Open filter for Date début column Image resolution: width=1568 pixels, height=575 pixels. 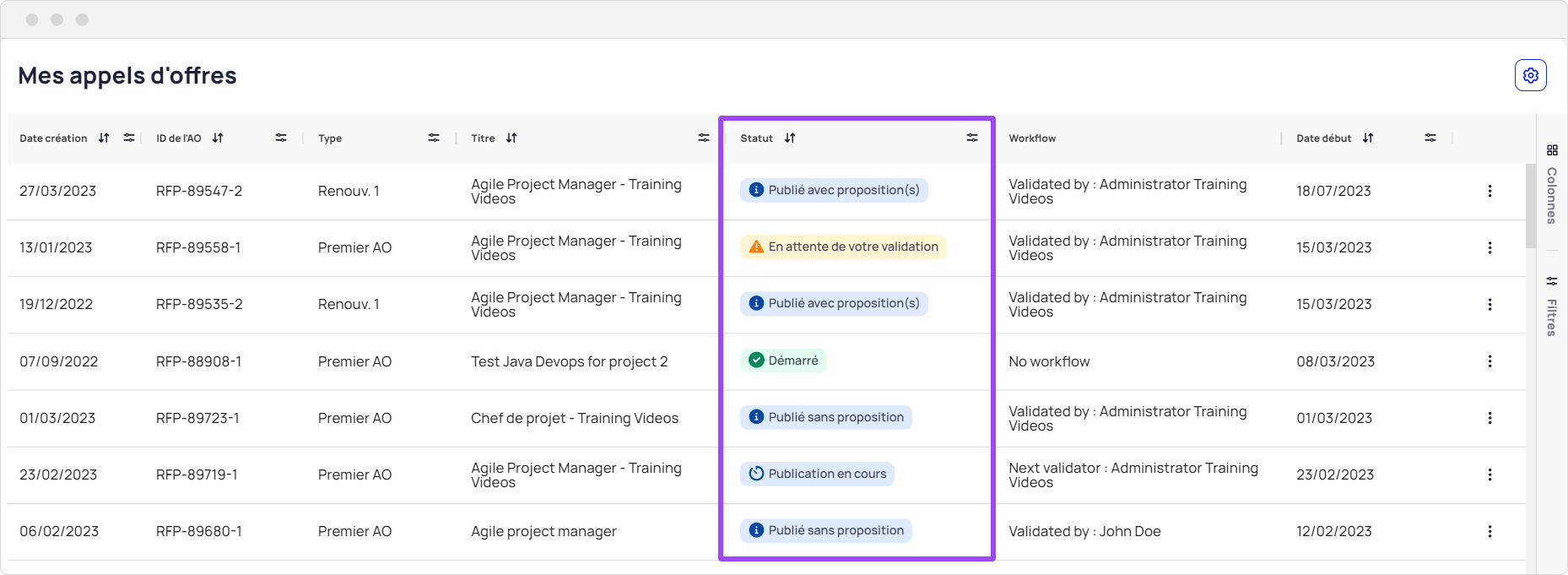pyautogui.click(x=1430, y=138)
